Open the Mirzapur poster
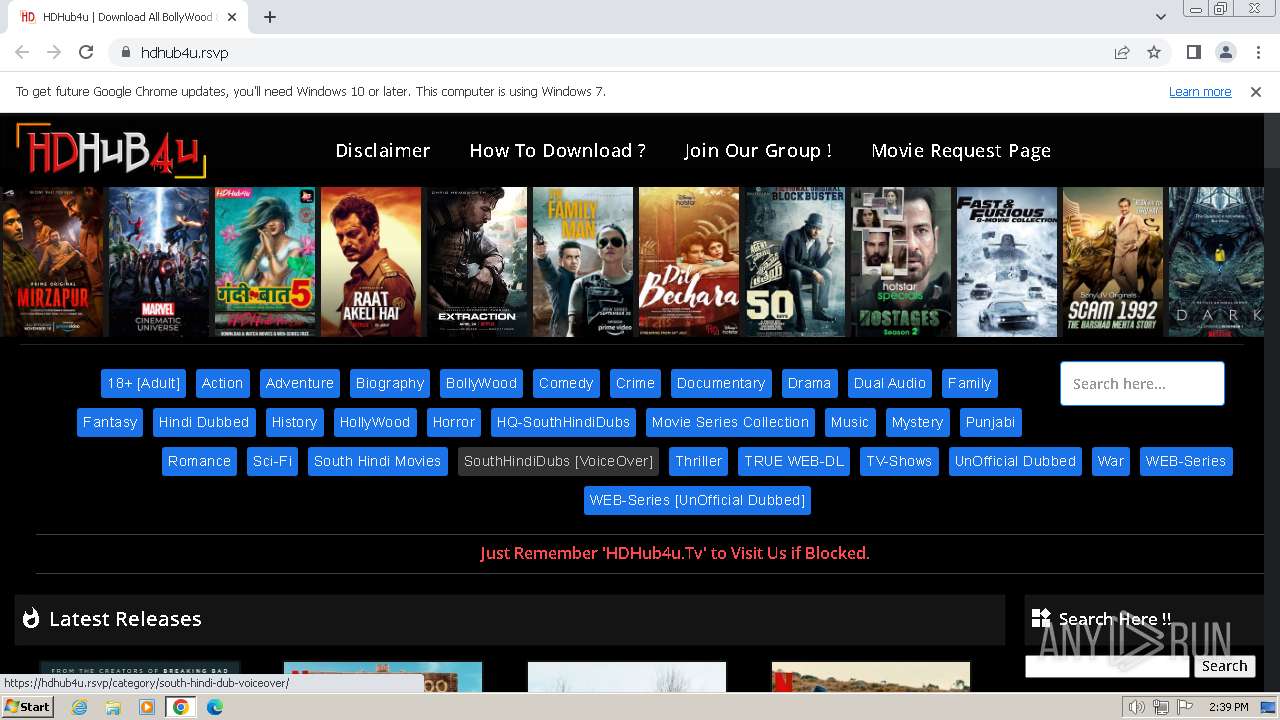Screen dimensions: 1280x720 point(52,262)
